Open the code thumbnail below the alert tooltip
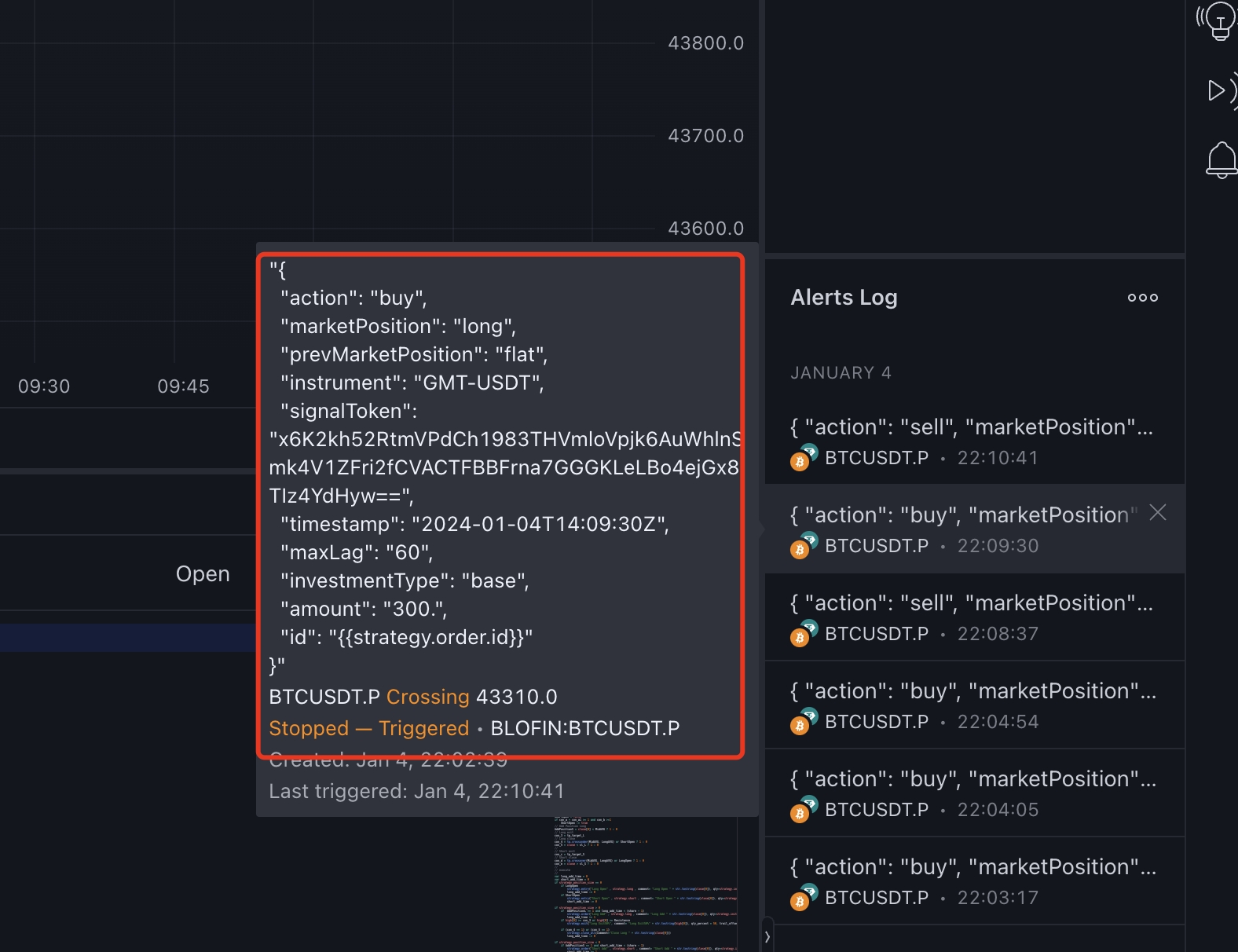The image size is (1238, 952). tap(646, 884)
